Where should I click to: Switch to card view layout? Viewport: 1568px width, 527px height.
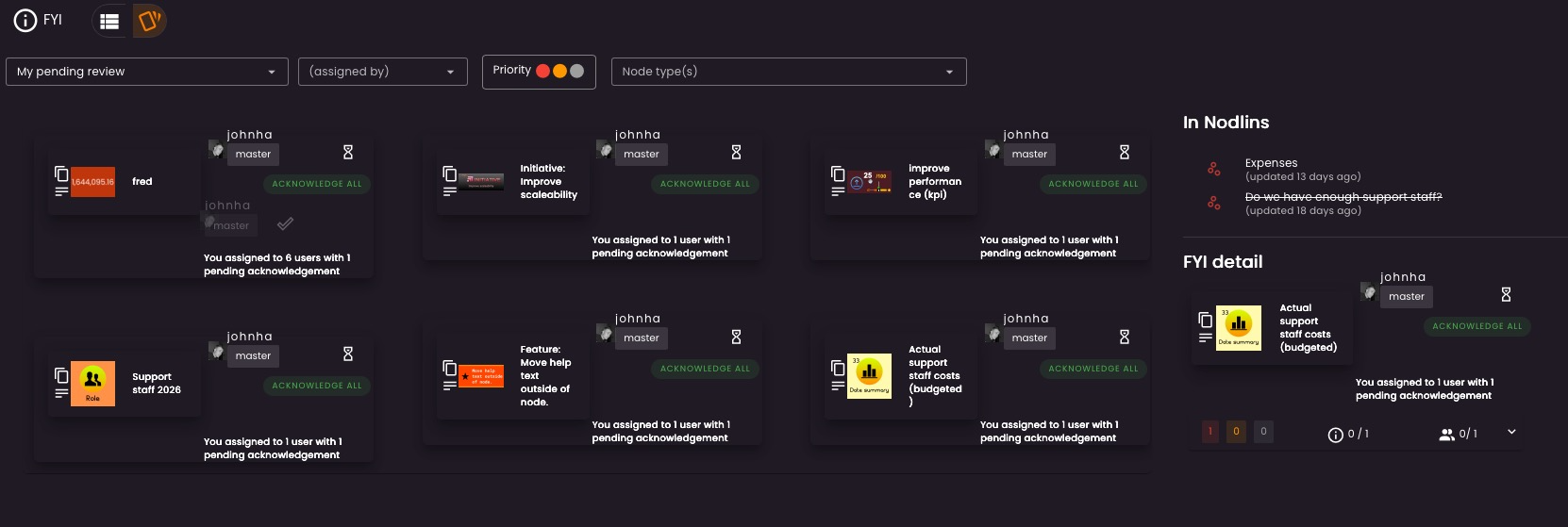click(x=149, y=21)
